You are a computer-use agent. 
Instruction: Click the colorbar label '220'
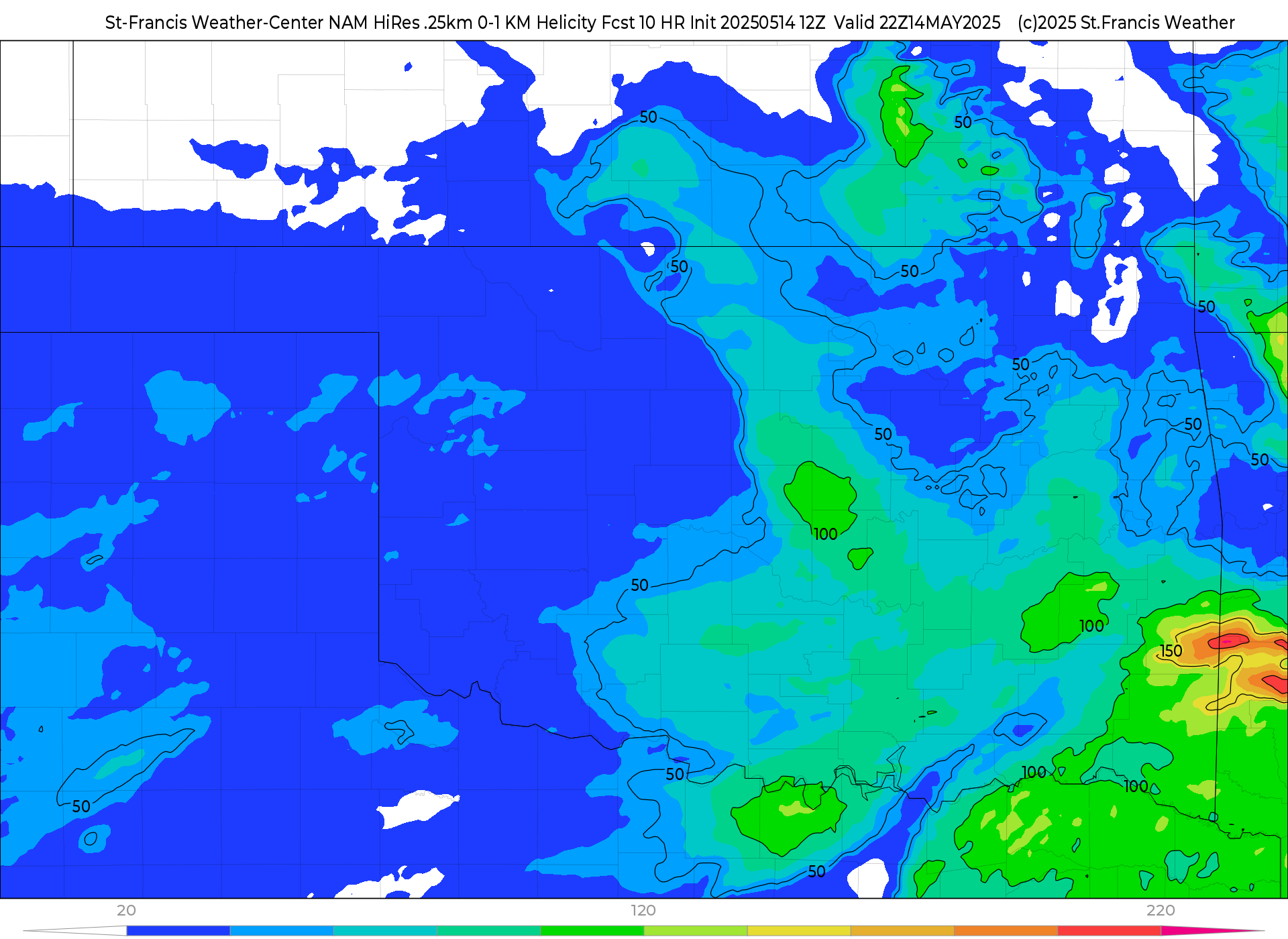[x=1161, y=910]
